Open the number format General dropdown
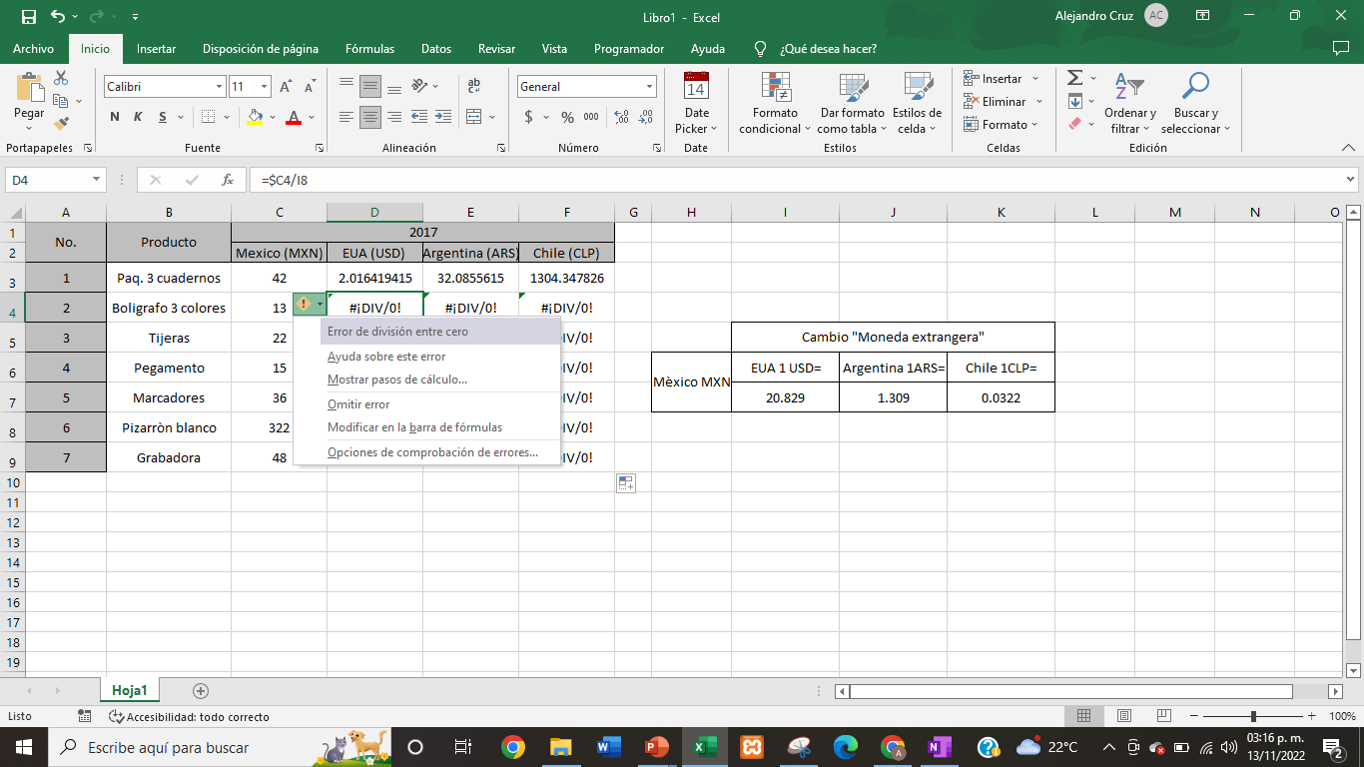1364x767 pixels. tap(649, 87)
